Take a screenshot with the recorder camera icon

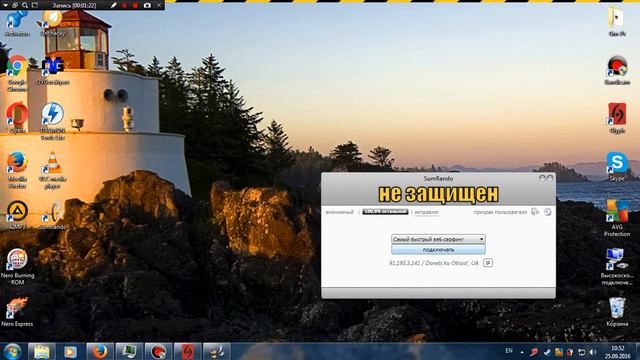147,5
